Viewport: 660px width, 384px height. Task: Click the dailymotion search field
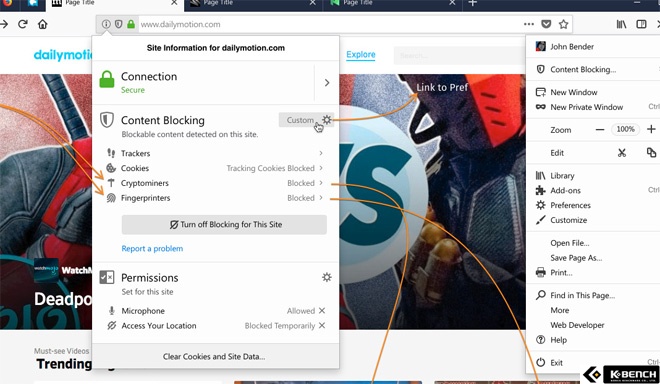(x=459, y=56)
